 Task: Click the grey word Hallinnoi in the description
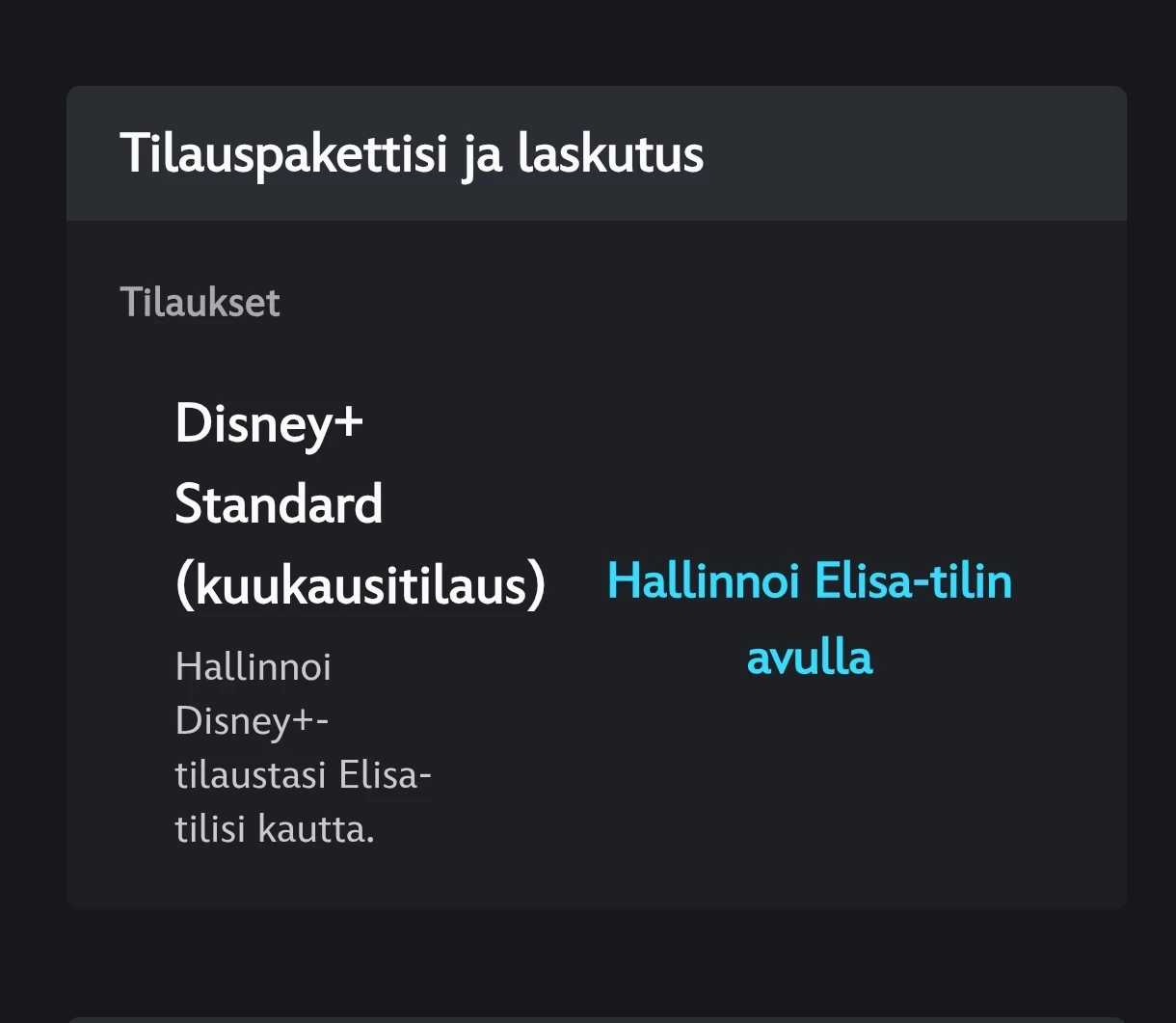point(254,667)
